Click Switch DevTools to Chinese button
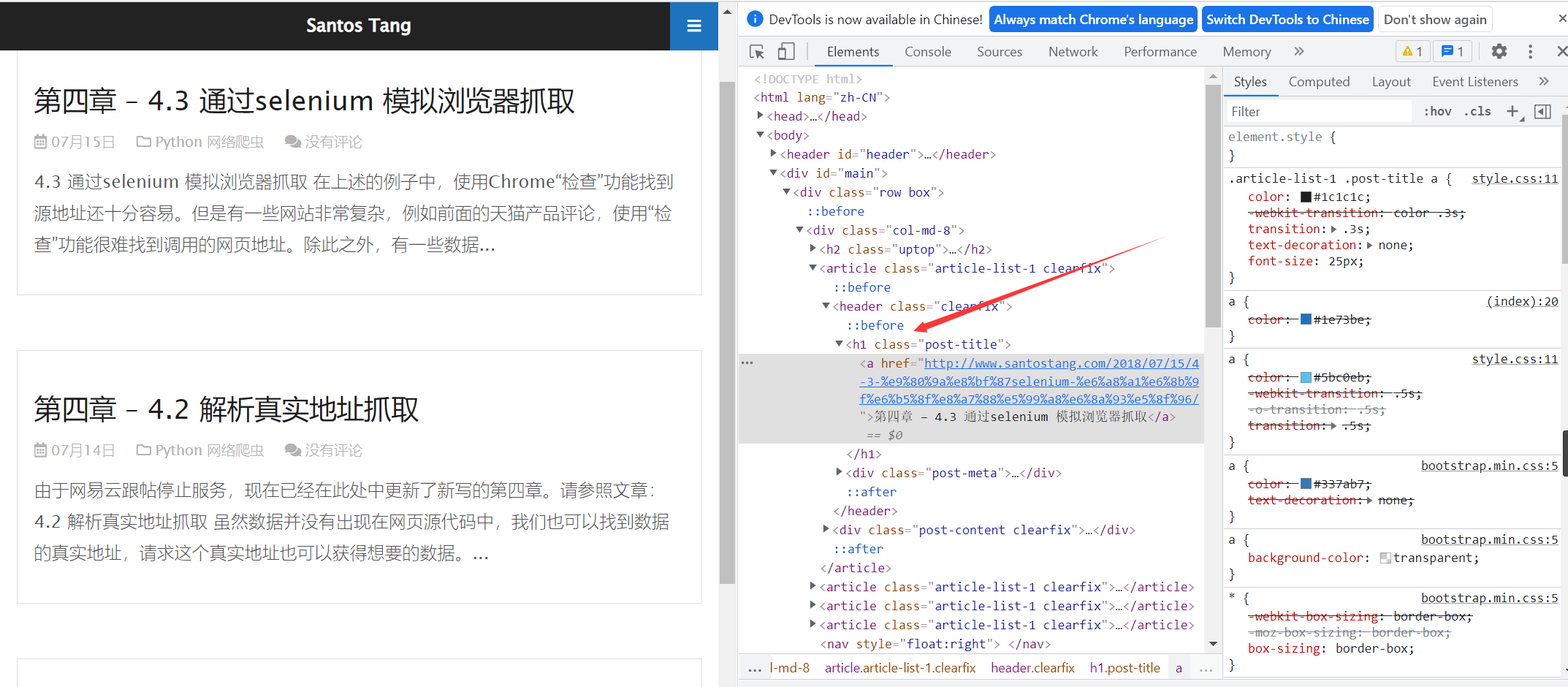Image resolution: width=1568 pixels, height=687 pixels. pos(1287,20)
